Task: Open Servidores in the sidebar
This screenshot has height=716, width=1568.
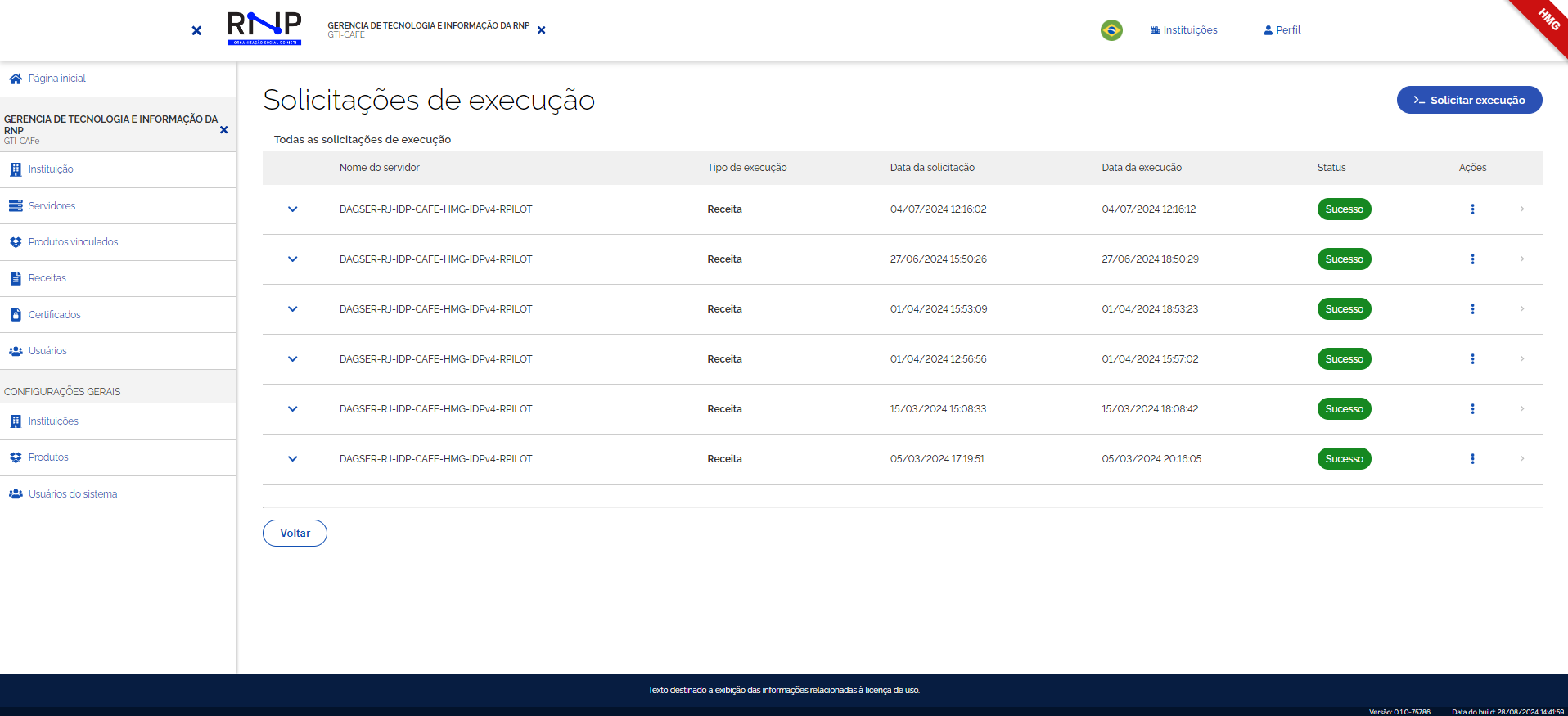Action: point(52,206)
